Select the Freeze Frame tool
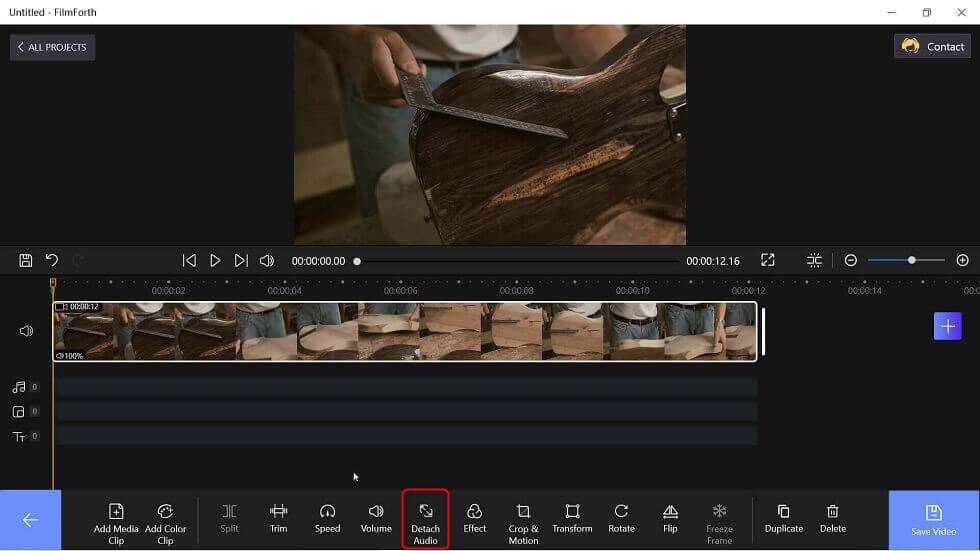The width and height of the screenshot is (980, 551). (x=719, y=524)
